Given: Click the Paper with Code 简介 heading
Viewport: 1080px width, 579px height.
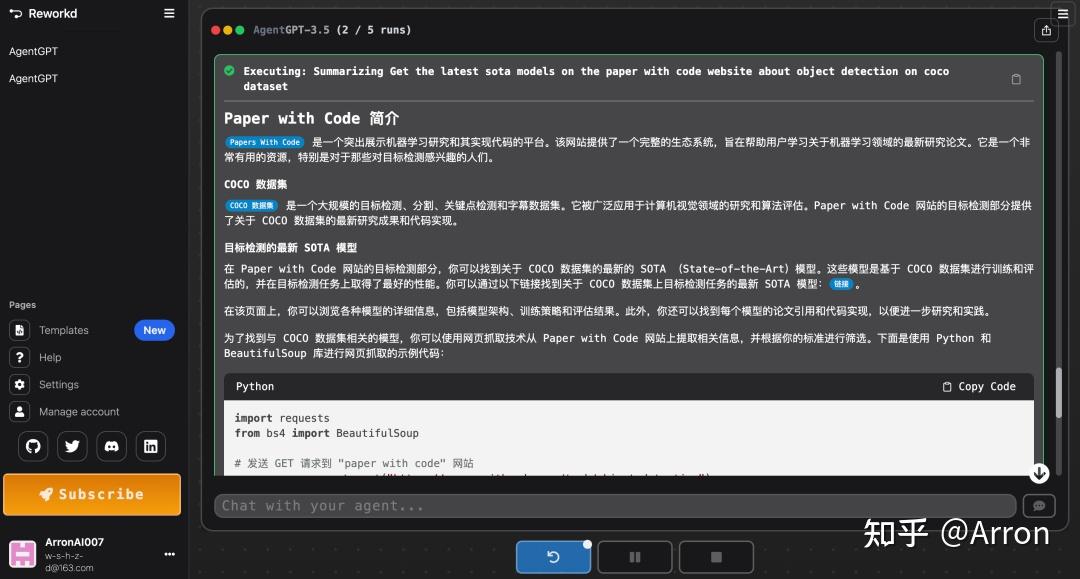Looking at the screenshot, I should point(311,118).
